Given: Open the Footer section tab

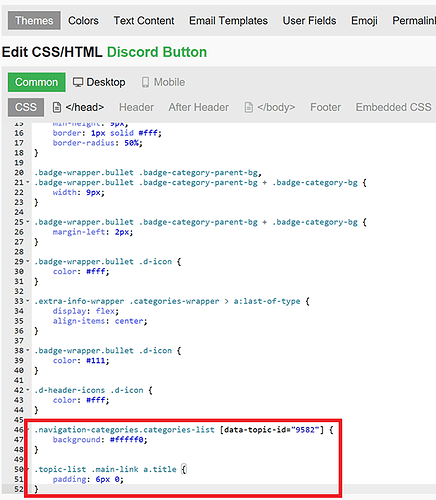Looking at the screenshot, I should [325, 107].
